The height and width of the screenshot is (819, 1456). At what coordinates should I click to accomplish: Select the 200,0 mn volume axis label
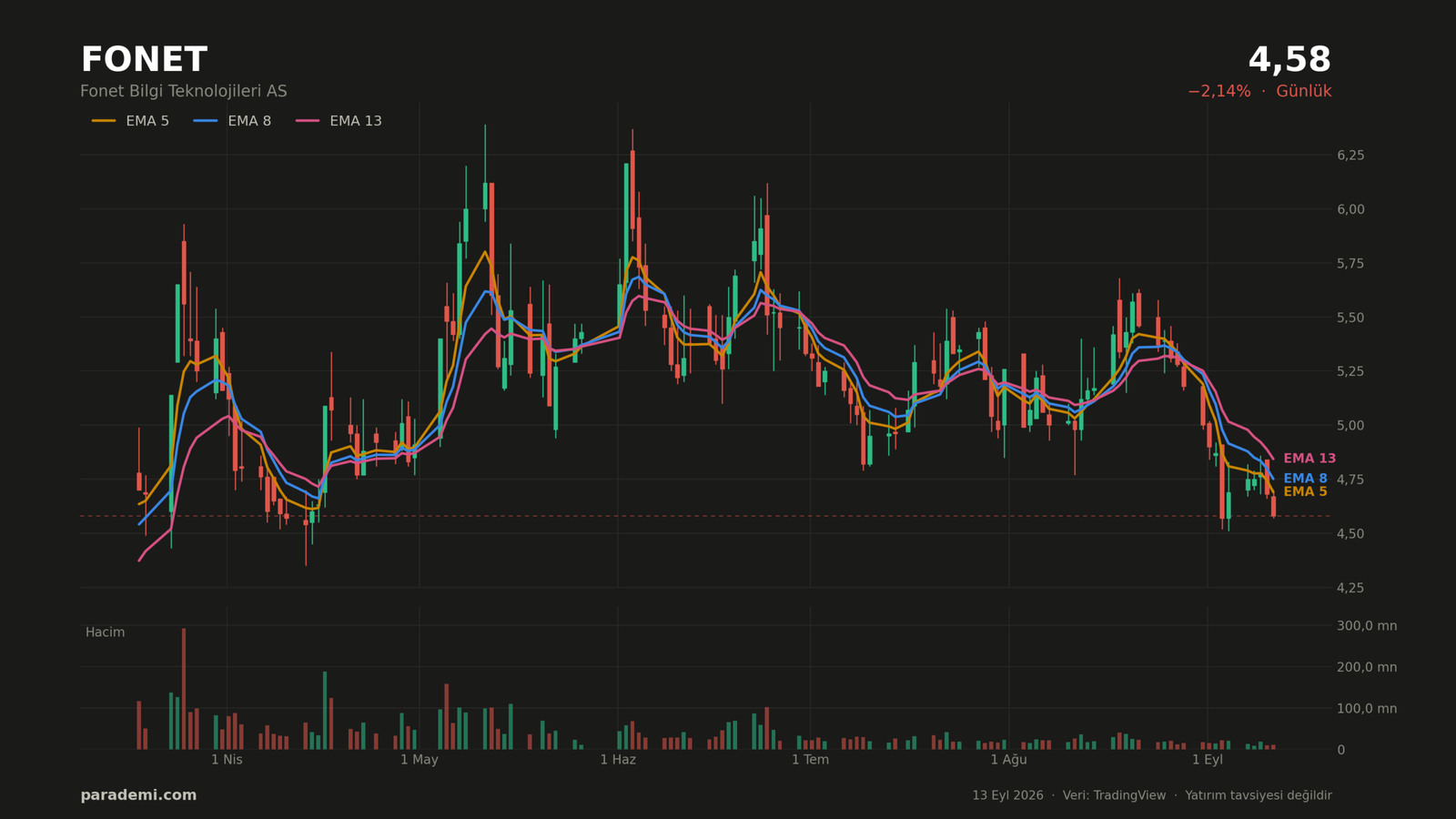coord(1367,667)
